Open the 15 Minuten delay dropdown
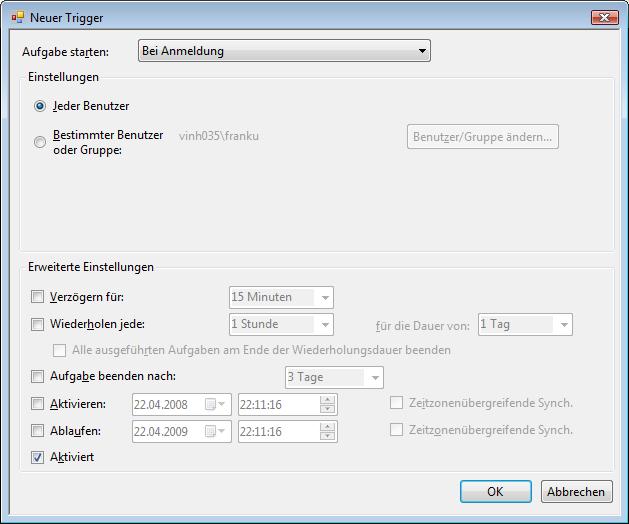The width and height of the screenshot is (629, 524). [281, 297]
